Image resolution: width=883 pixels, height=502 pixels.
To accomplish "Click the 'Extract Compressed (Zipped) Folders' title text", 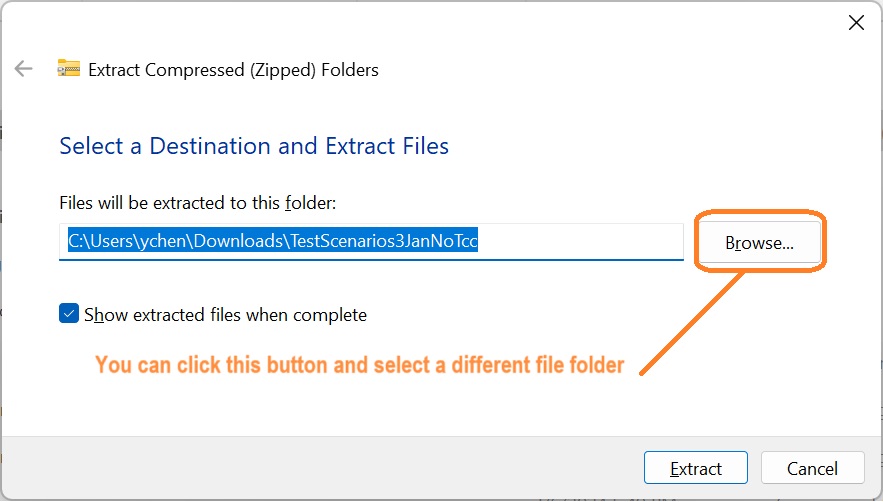I will [233, 70].
